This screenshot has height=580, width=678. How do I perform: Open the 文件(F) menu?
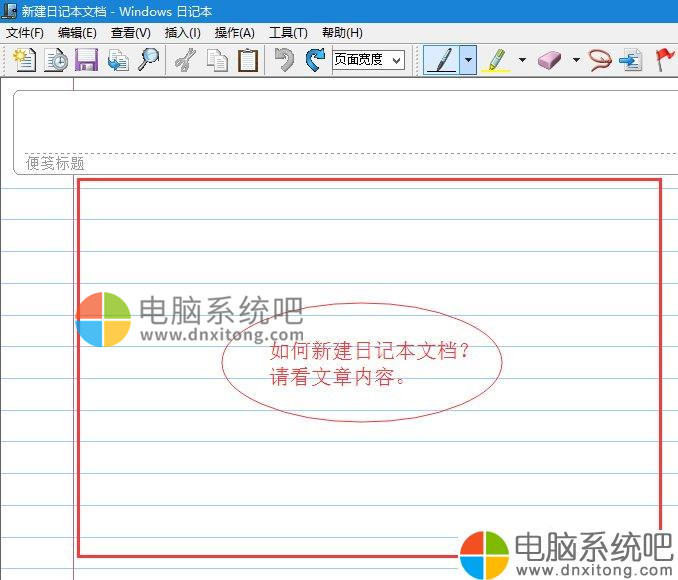coord(25,33)
